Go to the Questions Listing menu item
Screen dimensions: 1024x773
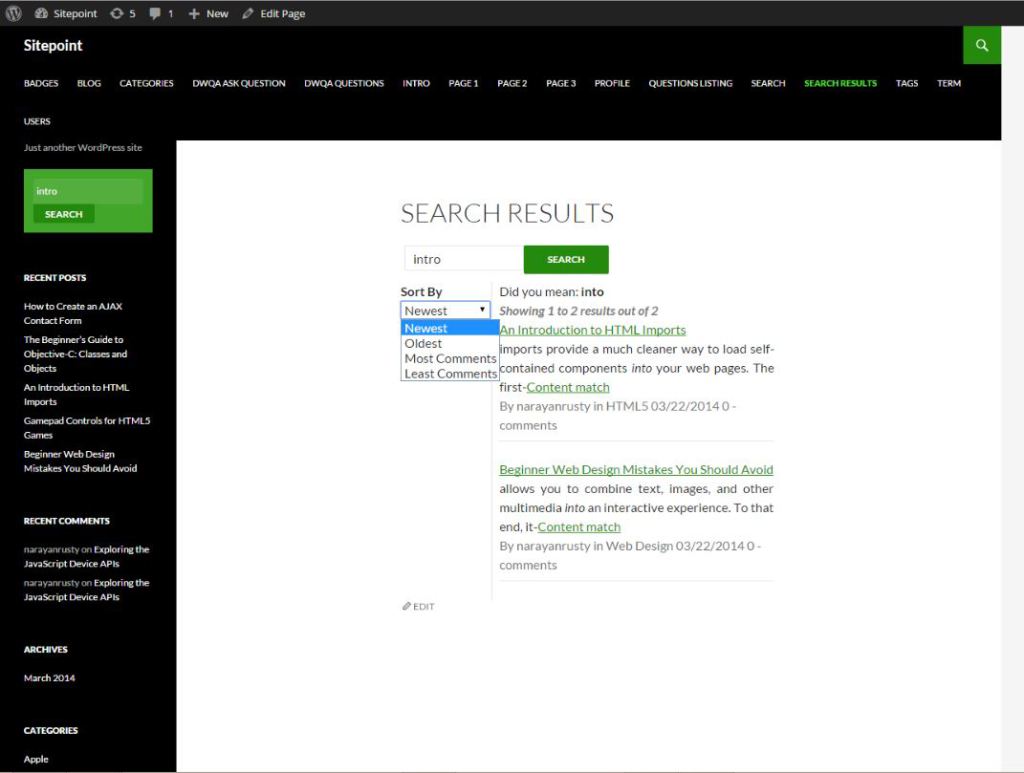(690, 83)
